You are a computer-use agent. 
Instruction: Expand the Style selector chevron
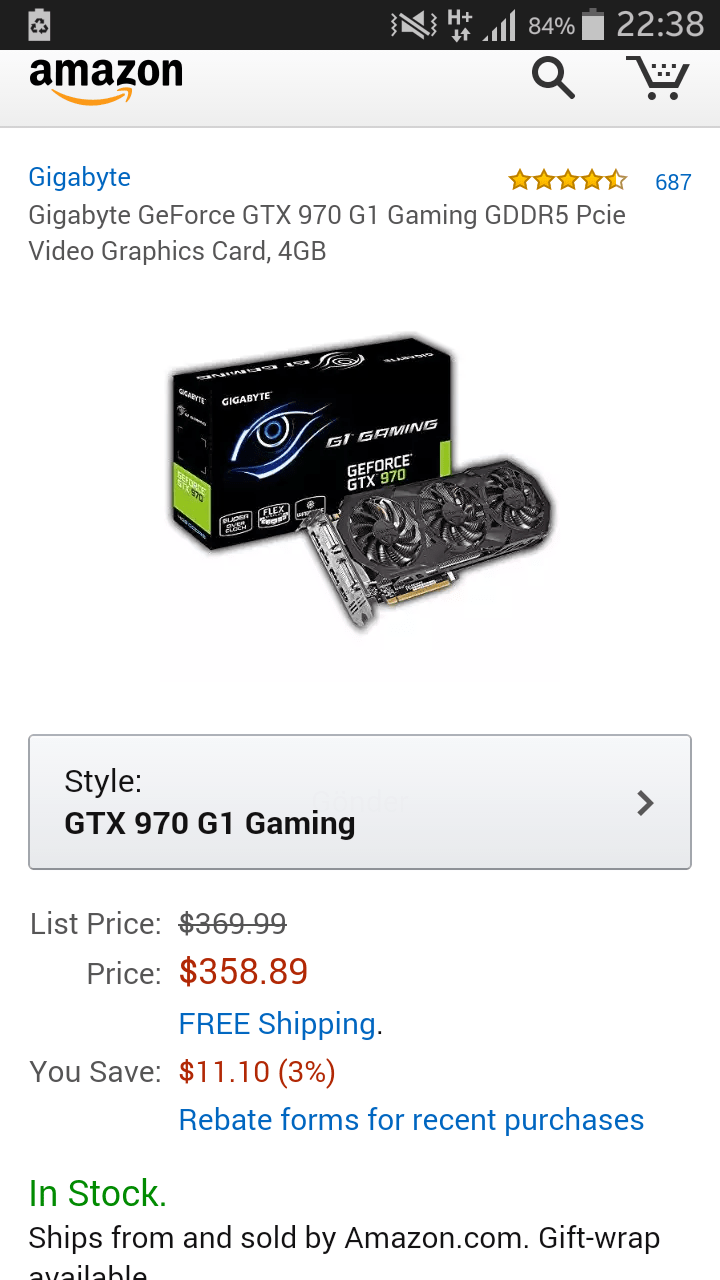646,802
